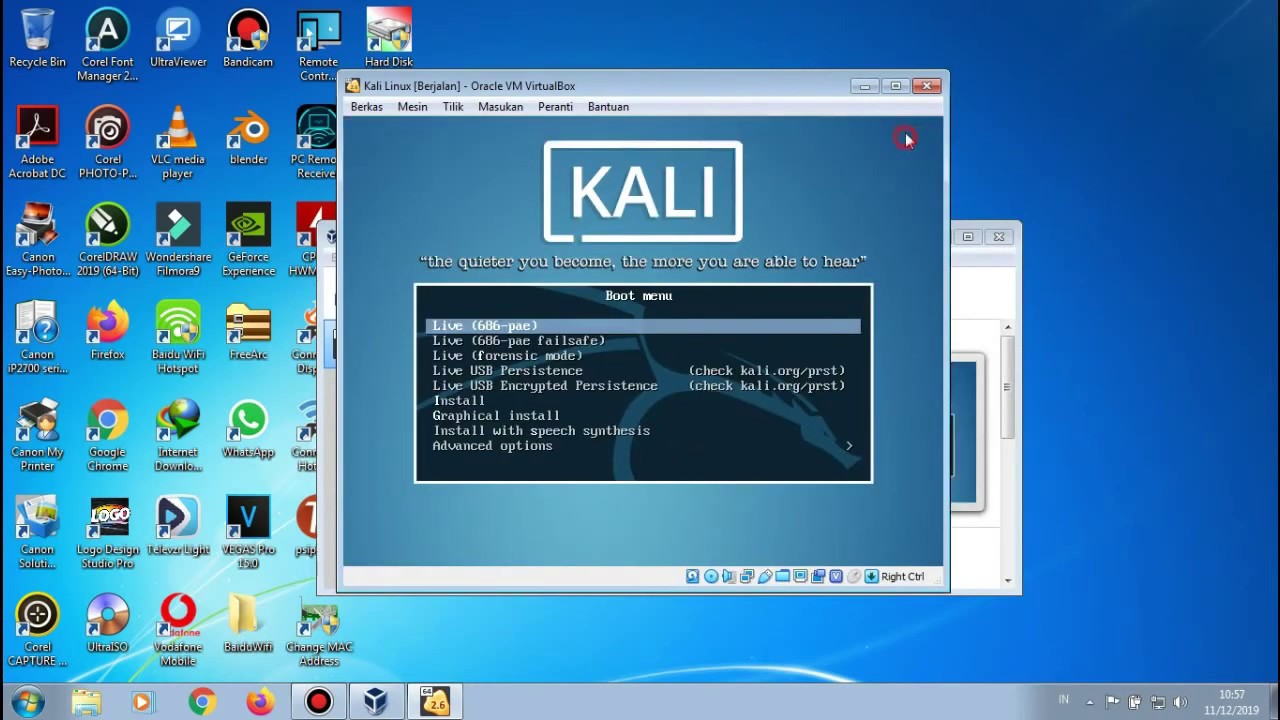The height and width of the screenshot is (720, 1280).
Task: Select the Google Chrome desktop icon
Action: click(x=107, y=435)
